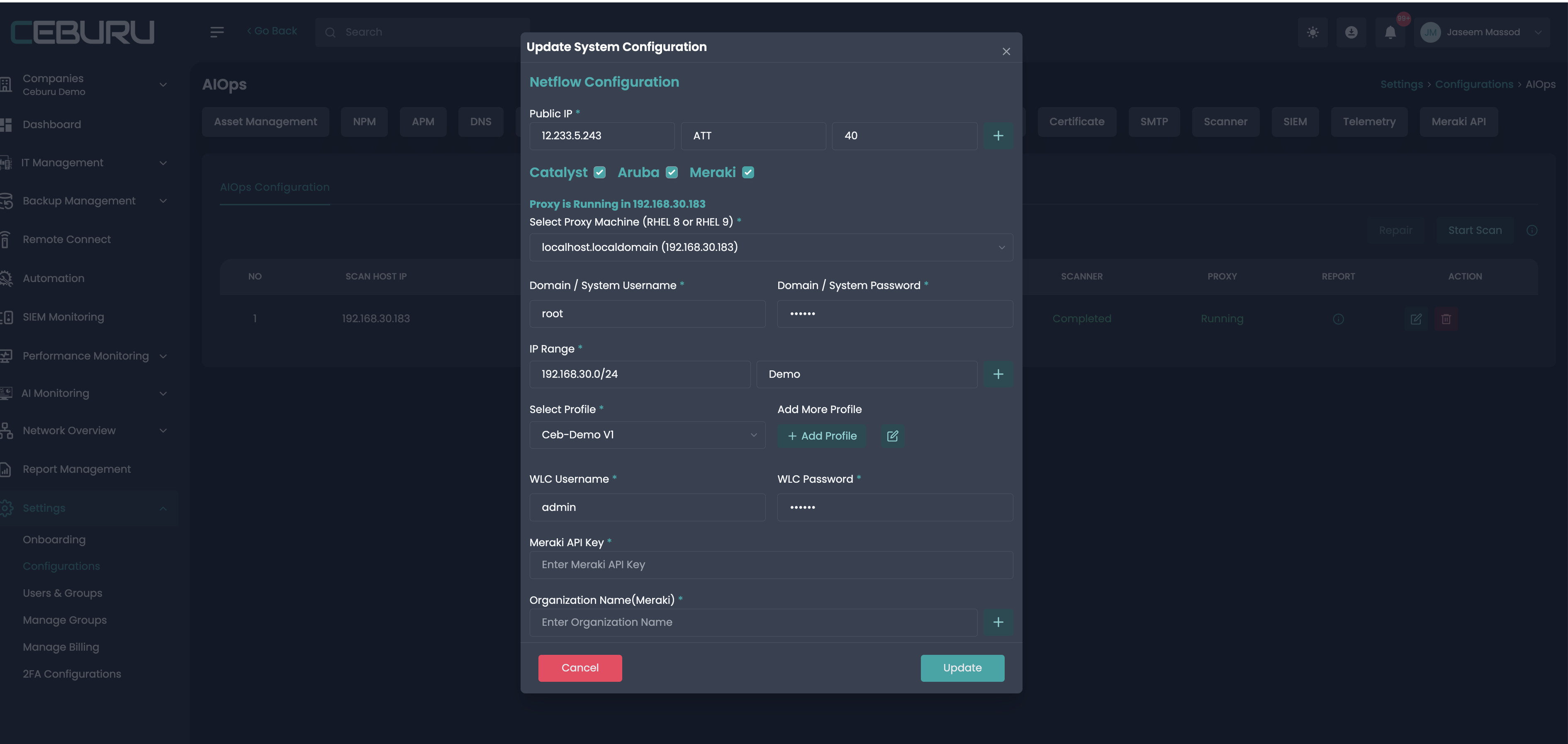Click the hamburger menu icon in header
The image size is (1568, 744).
pos(217,32)
